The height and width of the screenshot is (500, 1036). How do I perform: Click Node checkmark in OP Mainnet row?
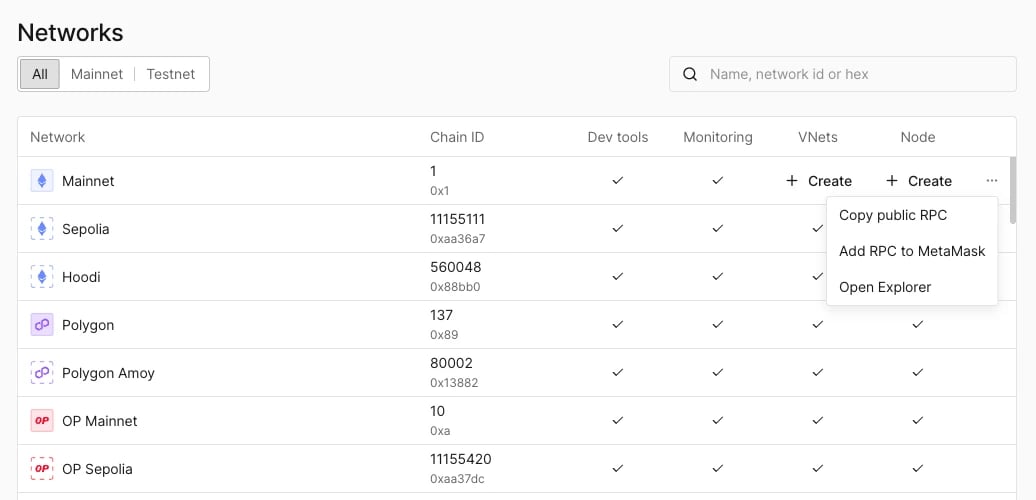[x=917, y=420]
